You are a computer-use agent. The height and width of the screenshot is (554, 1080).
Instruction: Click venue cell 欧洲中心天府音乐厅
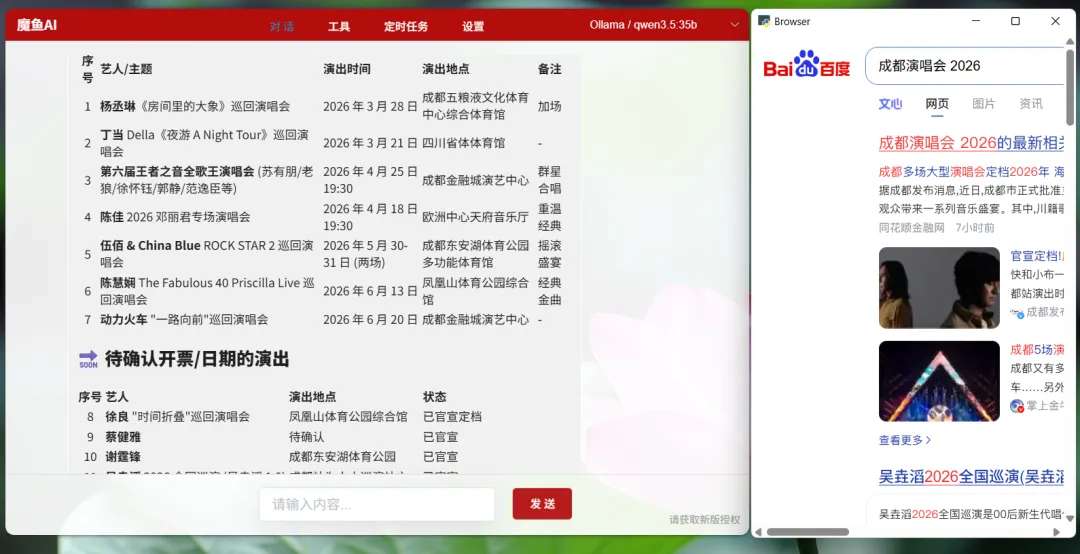tap(475, 217)
